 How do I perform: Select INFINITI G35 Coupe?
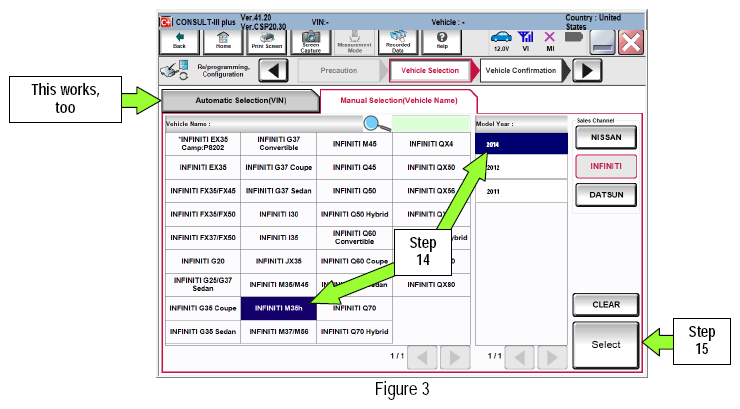point(203,308)
